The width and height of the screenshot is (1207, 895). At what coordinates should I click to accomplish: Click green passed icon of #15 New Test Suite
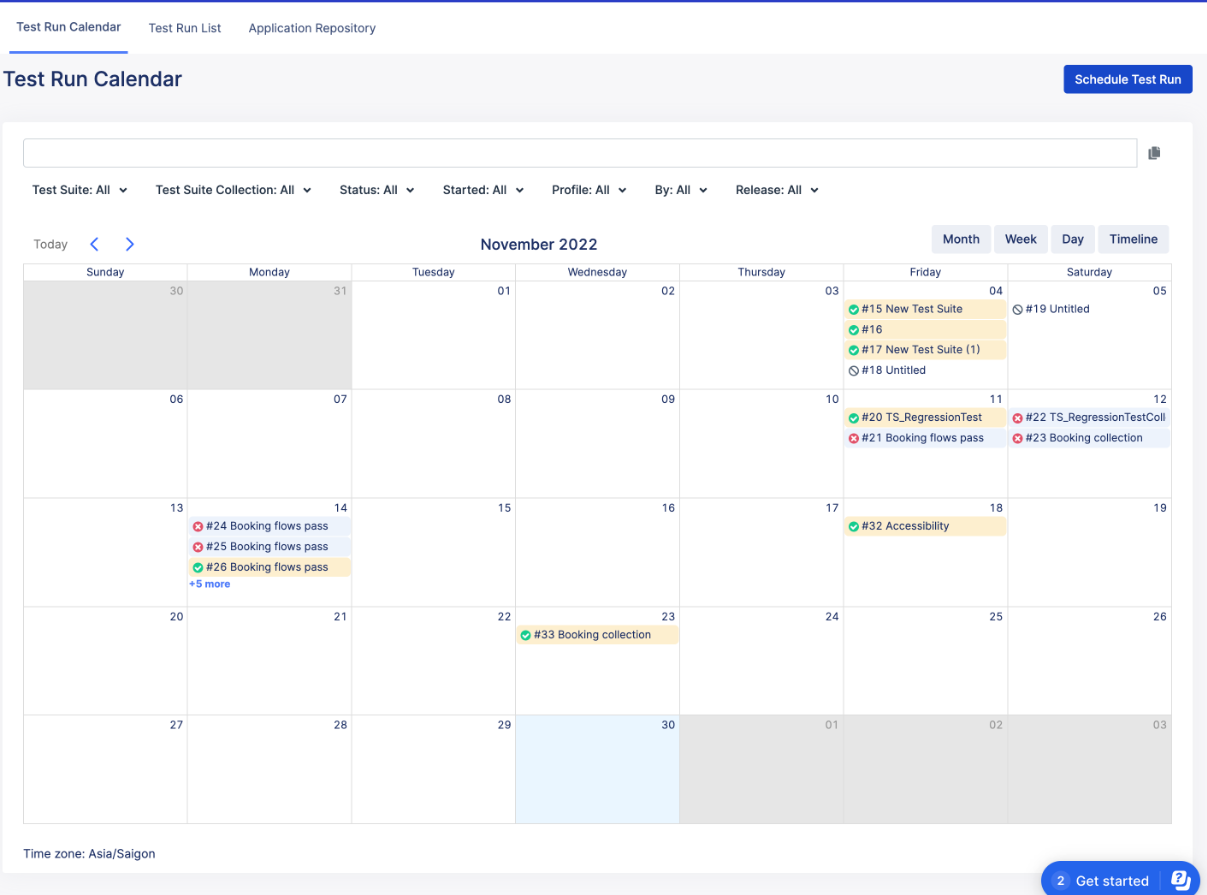click(854, 309)
